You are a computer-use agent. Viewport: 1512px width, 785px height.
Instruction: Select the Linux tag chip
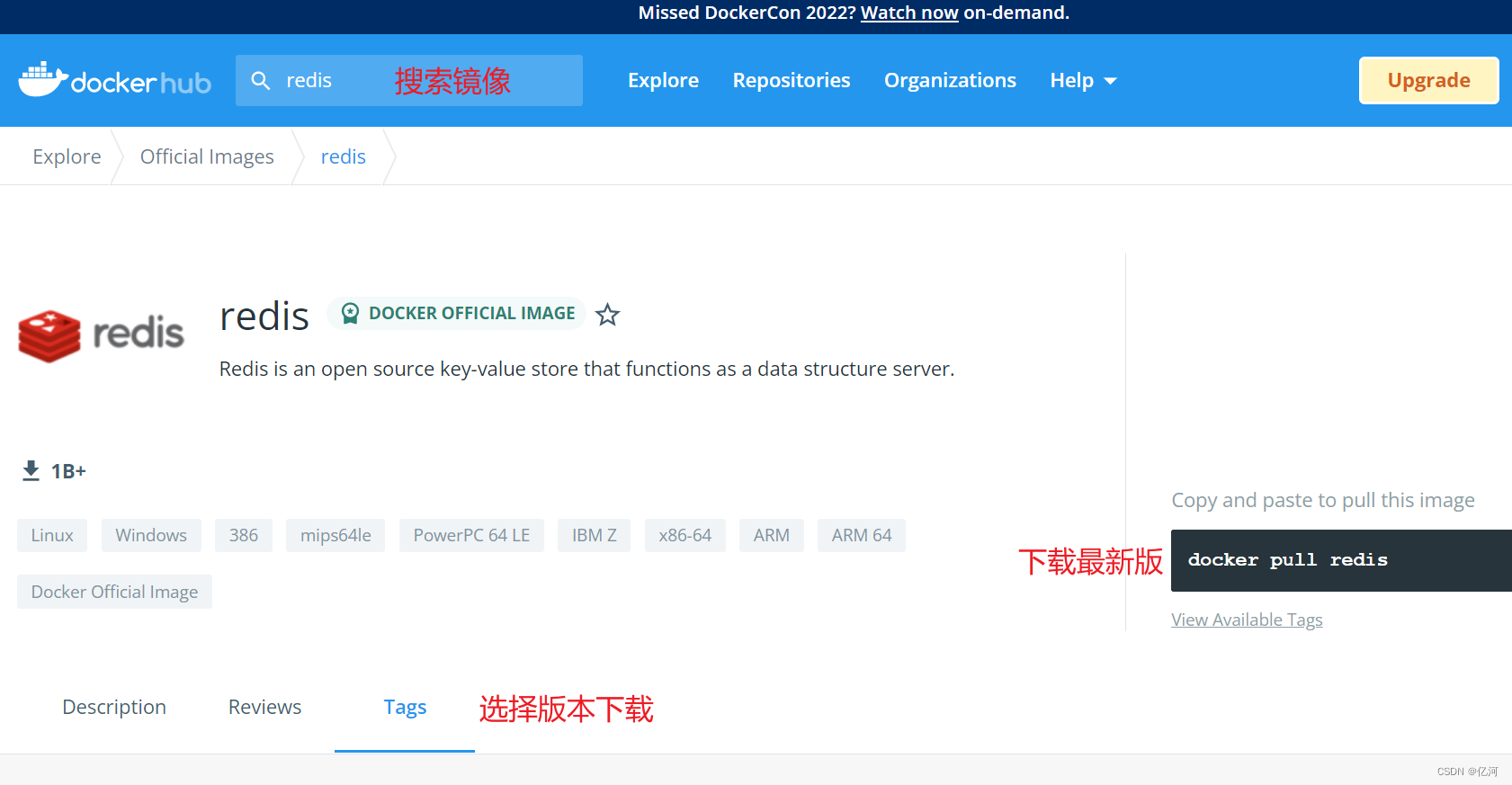[52, 535]
